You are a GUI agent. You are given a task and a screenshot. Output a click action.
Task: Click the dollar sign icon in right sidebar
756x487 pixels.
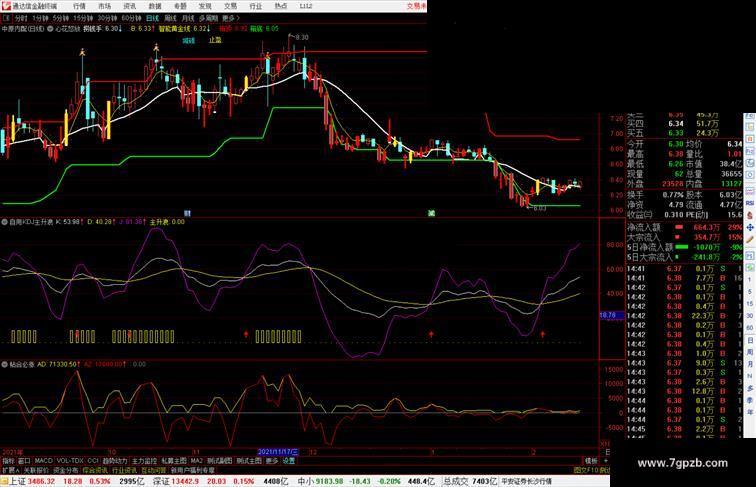point(750,216)
